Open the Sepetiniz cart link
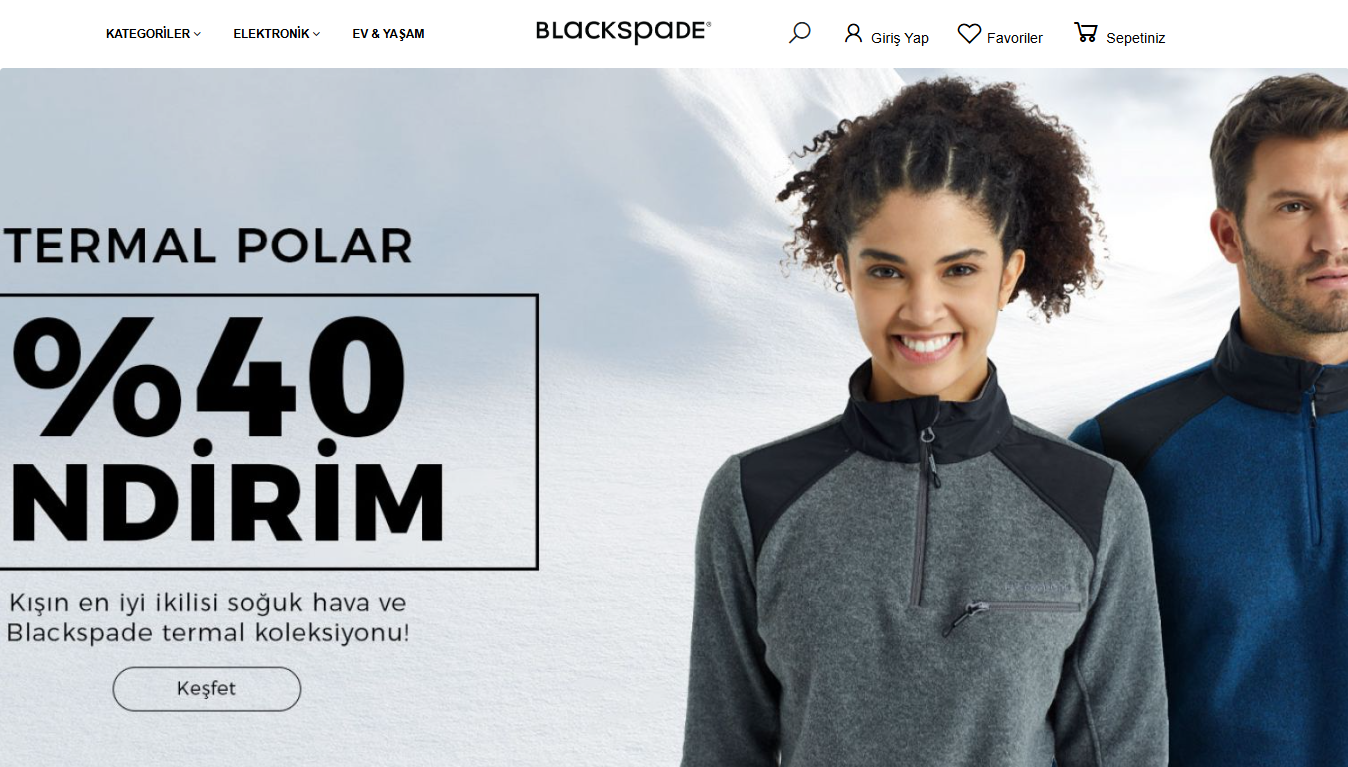The image size is (1348, 767). point(1136,38)
